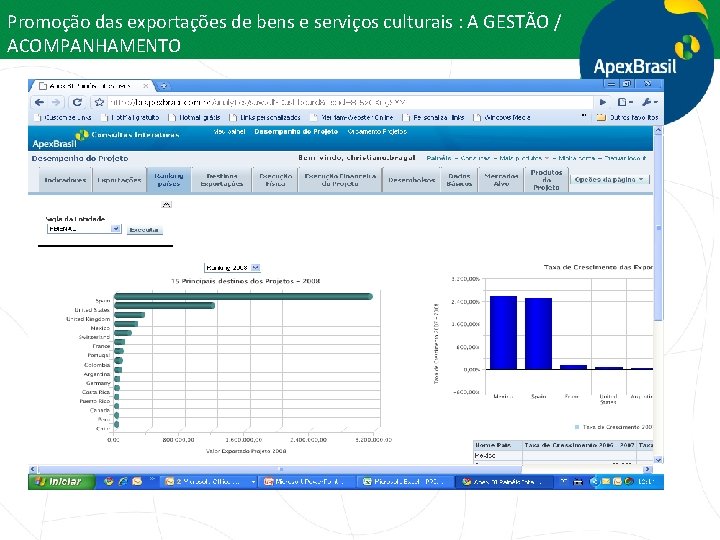720x540 pixels.
Task: Click the browser forward arrow
Action: tap(56, 102)
